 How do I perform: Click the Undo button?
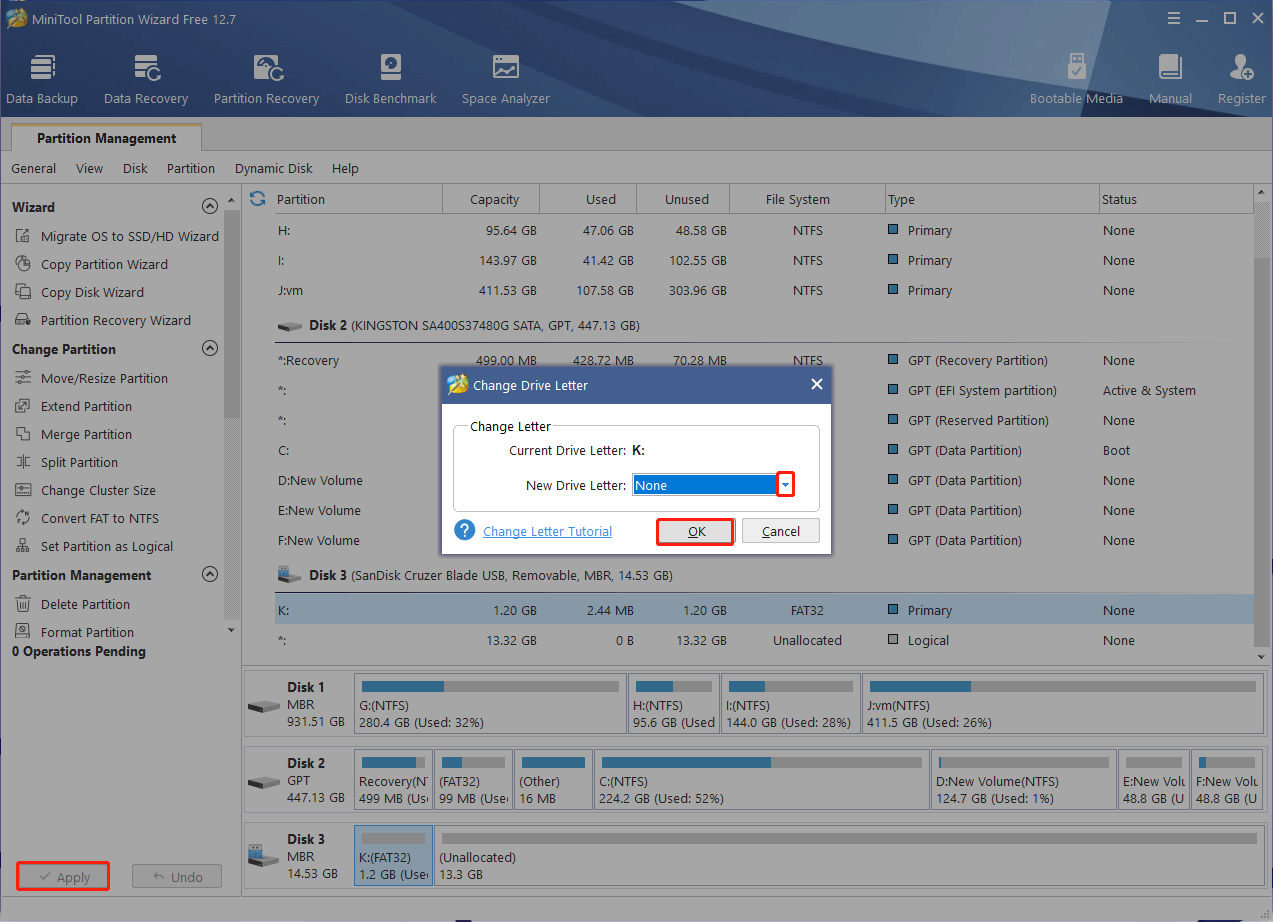pos(177,877)
